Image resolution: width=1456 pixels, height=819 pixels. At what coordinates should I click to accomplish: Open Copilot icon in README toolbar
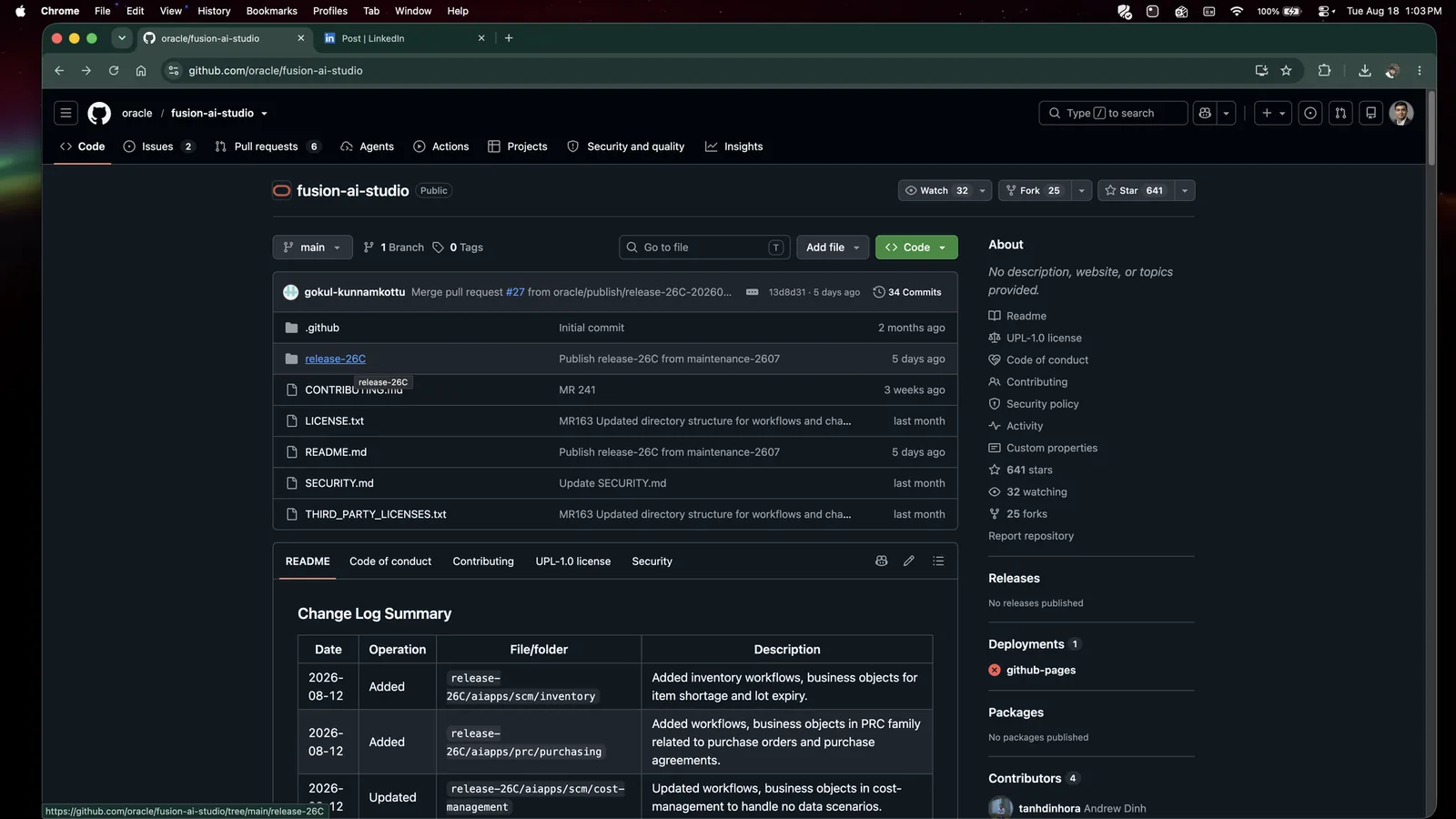click(x=881, y=561)
